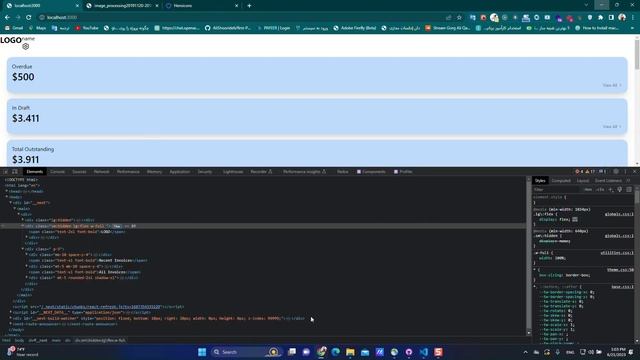Click the :hov toggle in the Styles pane
The image size is (640, 360).
(588, 189)
